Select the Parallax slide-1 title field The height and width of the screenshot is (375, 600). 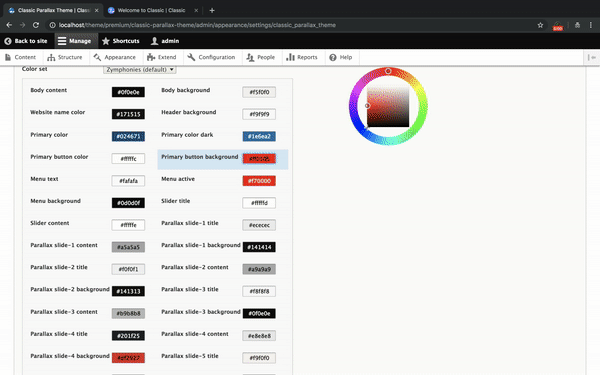point(259,225)
